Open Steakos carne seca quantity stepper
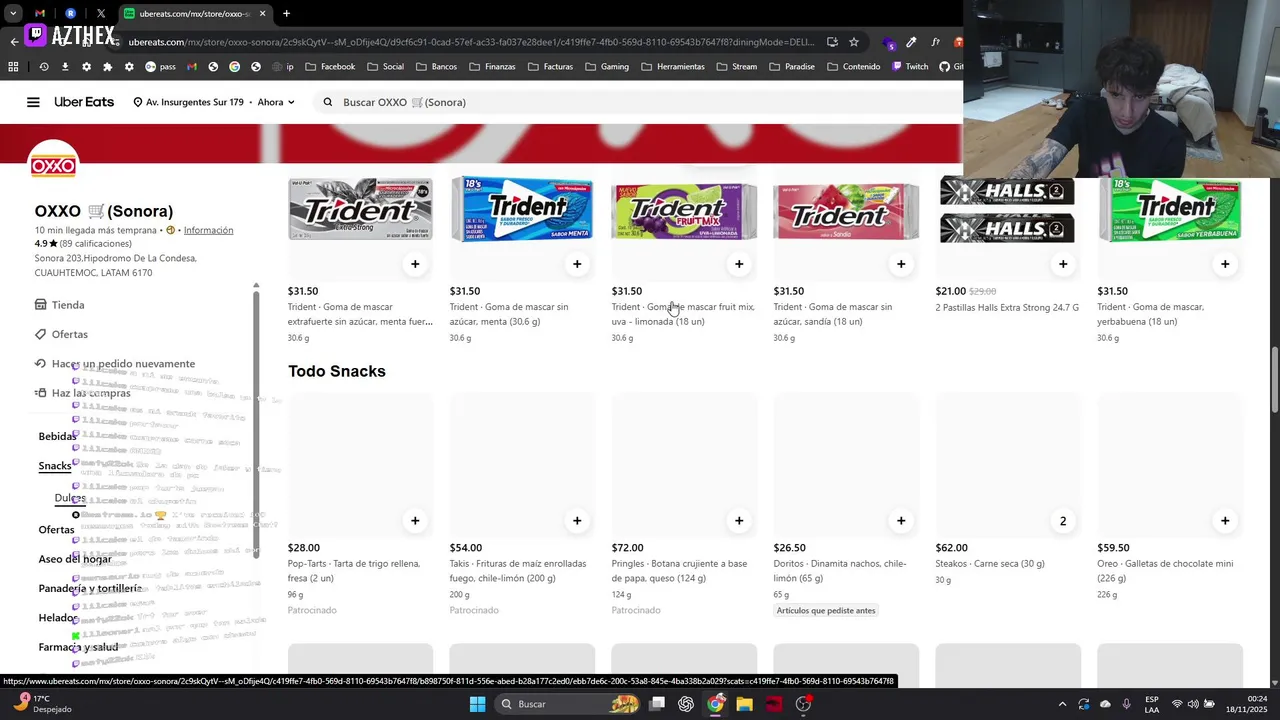Viewport: 1280px width, 720px height. 1063,520
